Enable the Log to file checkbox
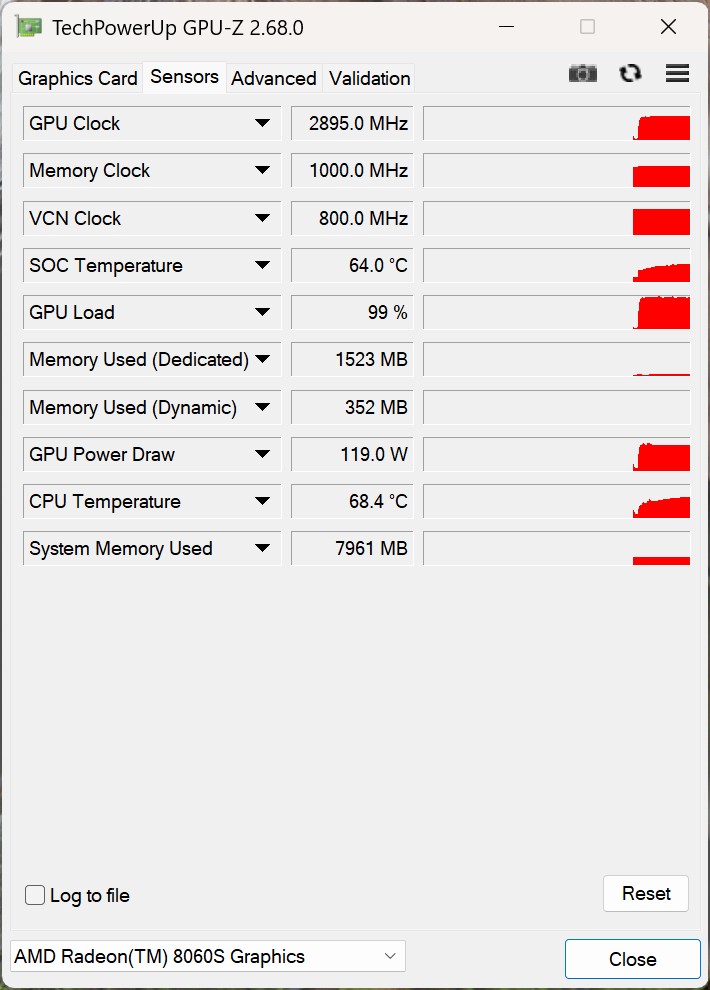 pyautogui.click(x=35, y=895)
